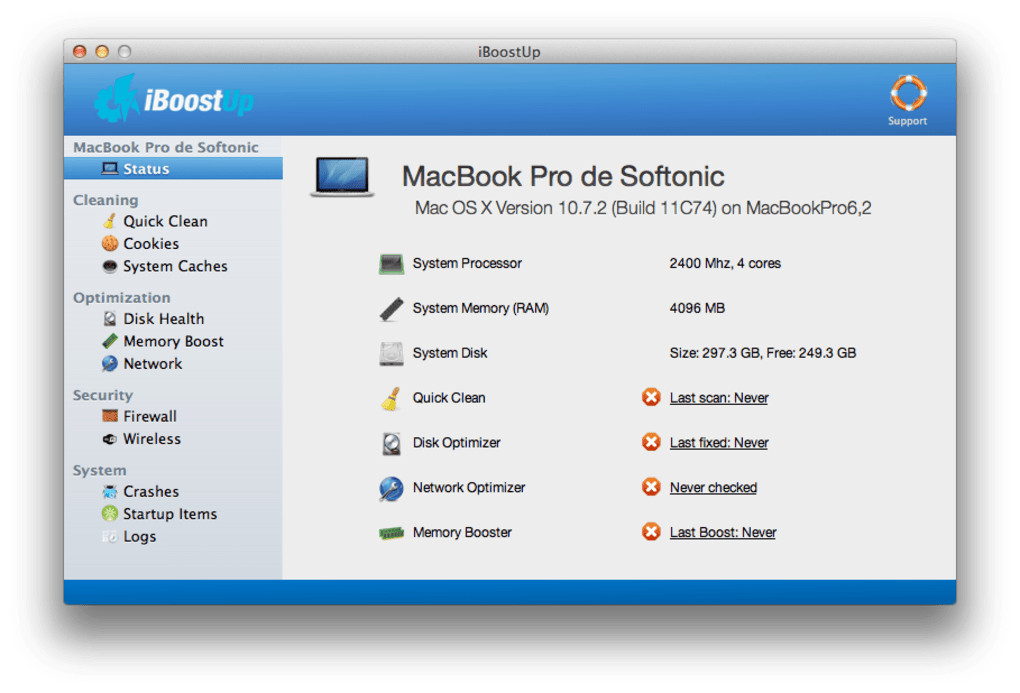Click the Status laptop icon in sidebar
The height and width of the screenshot is (693, 1020).
109,169
